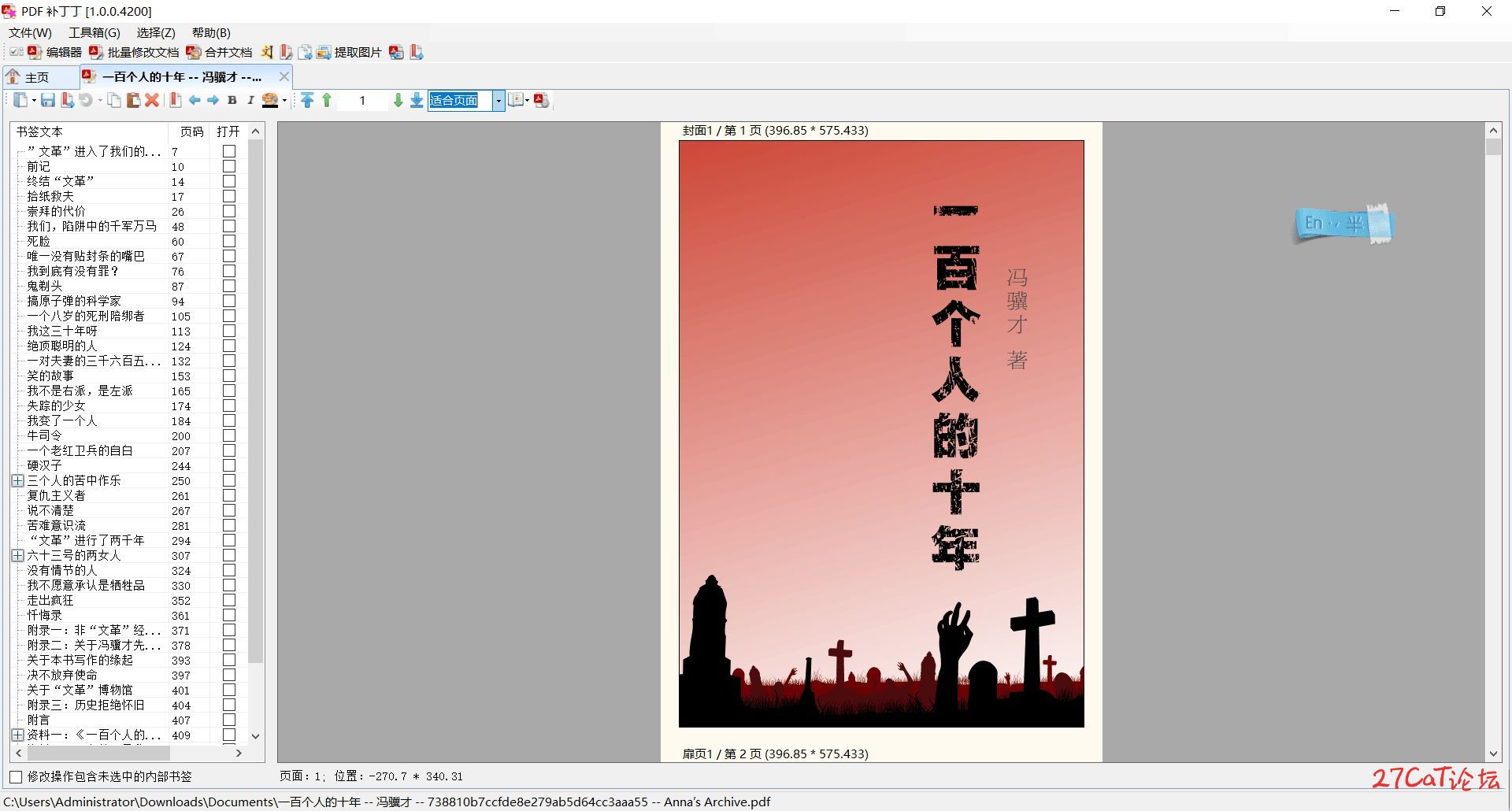1512x811 pixels.
Task: Launch the 合并文档 merge documents tool
Action: click(219, 52)
